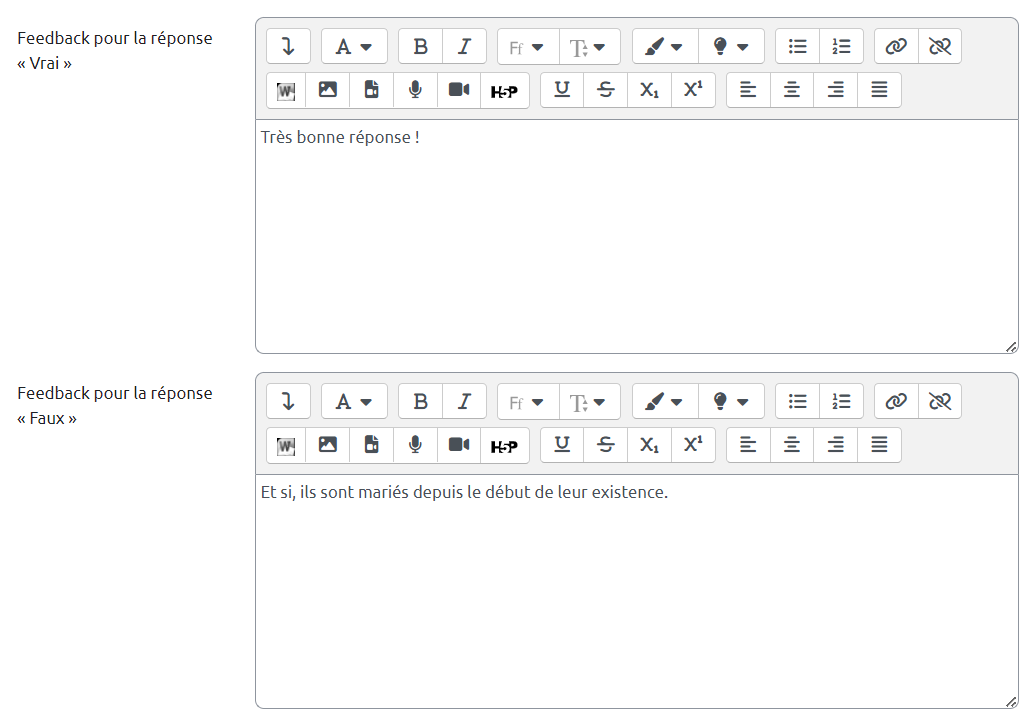Apply bulleted list in « Faux » feedback editor
1034x717 pixels.
click(797, 402)
